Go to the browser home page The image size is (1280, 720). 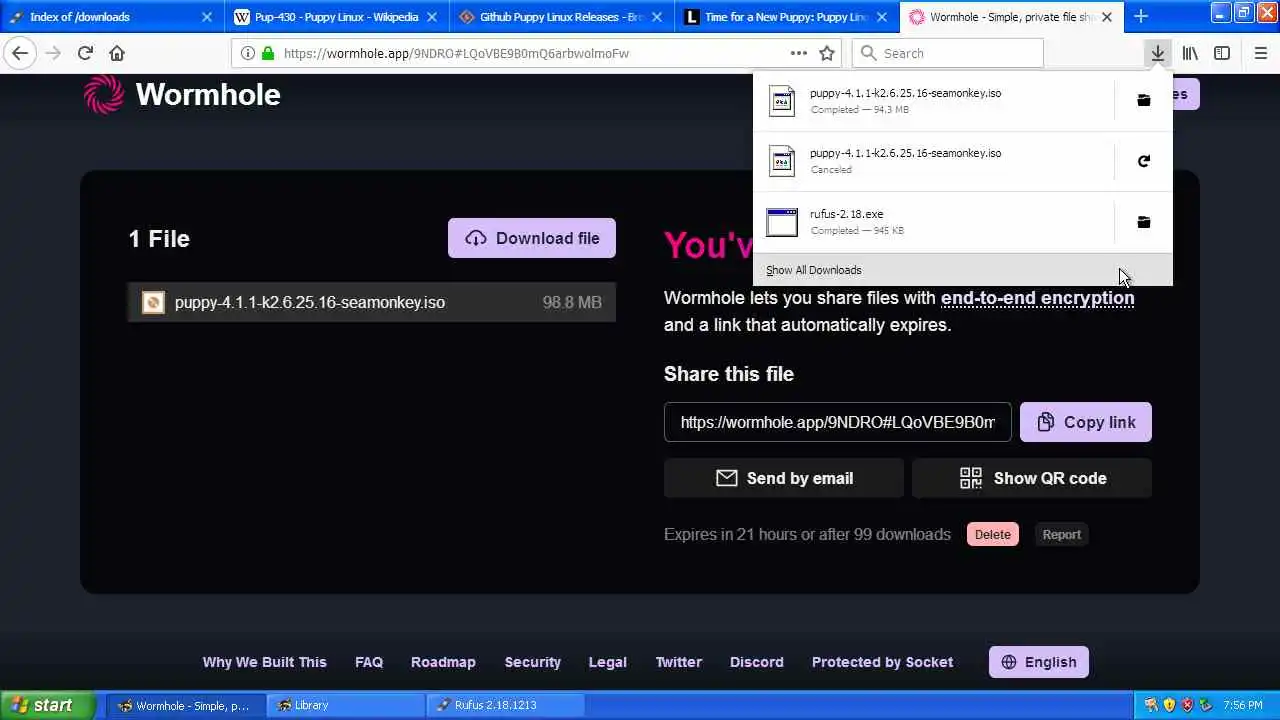117,53
